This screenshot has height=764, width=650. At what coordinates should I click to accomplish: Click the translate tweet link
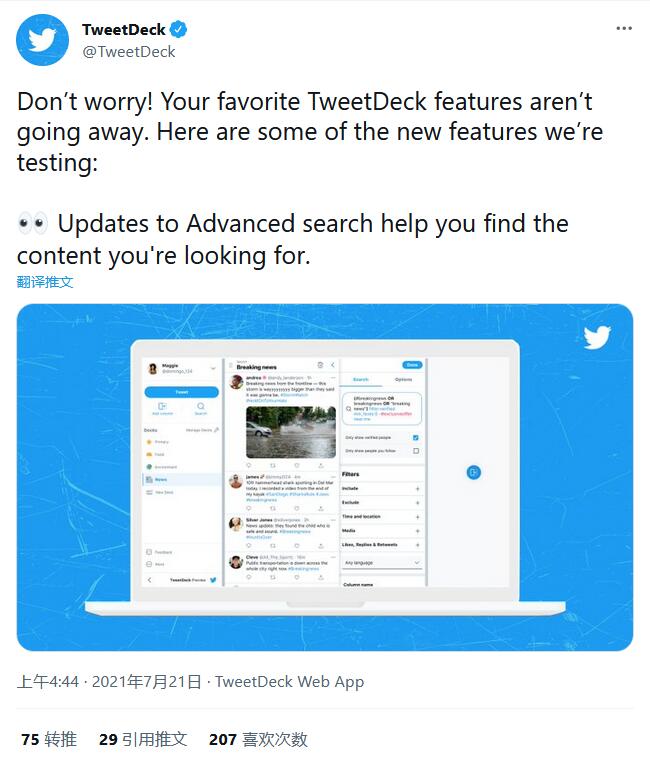[45, 282]
